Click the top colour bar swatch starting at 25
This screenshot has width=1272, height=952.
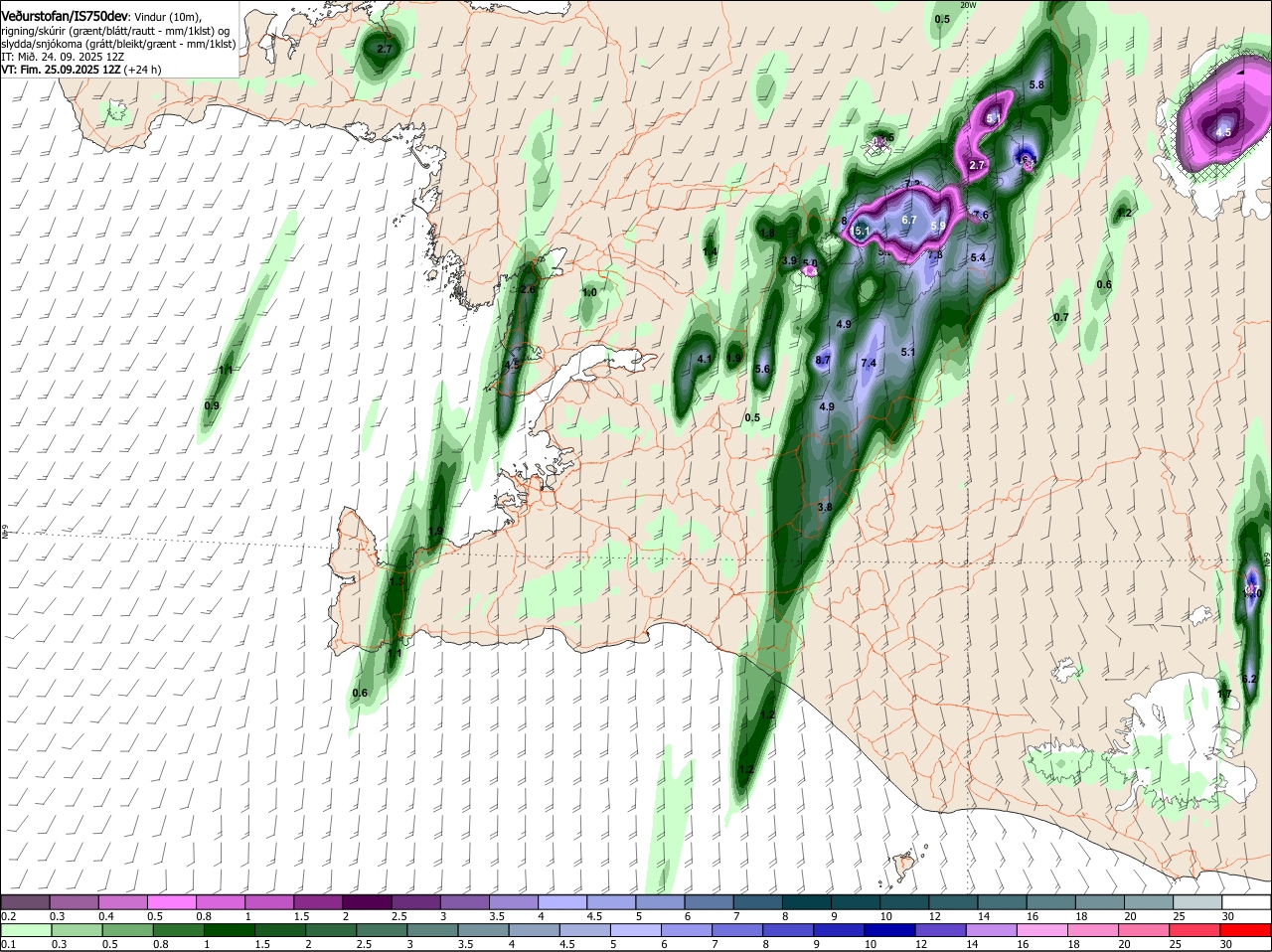1199,901
